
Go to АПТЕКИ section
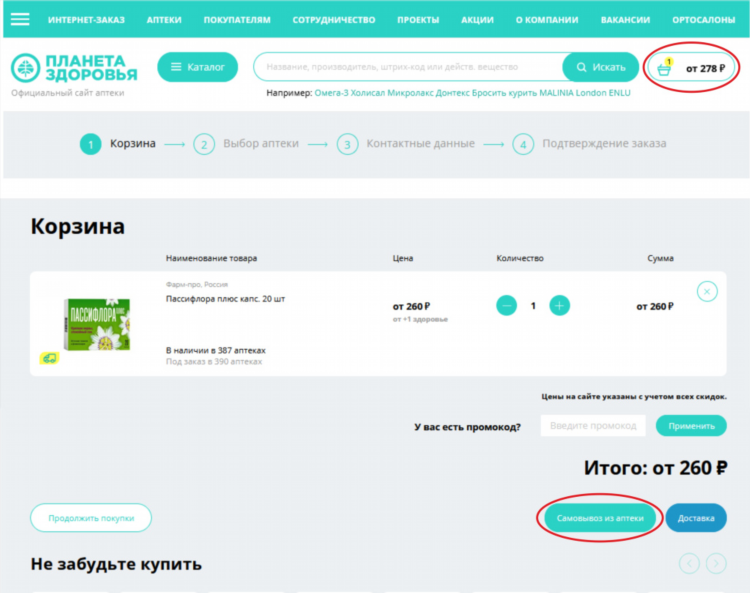(164, 20)
